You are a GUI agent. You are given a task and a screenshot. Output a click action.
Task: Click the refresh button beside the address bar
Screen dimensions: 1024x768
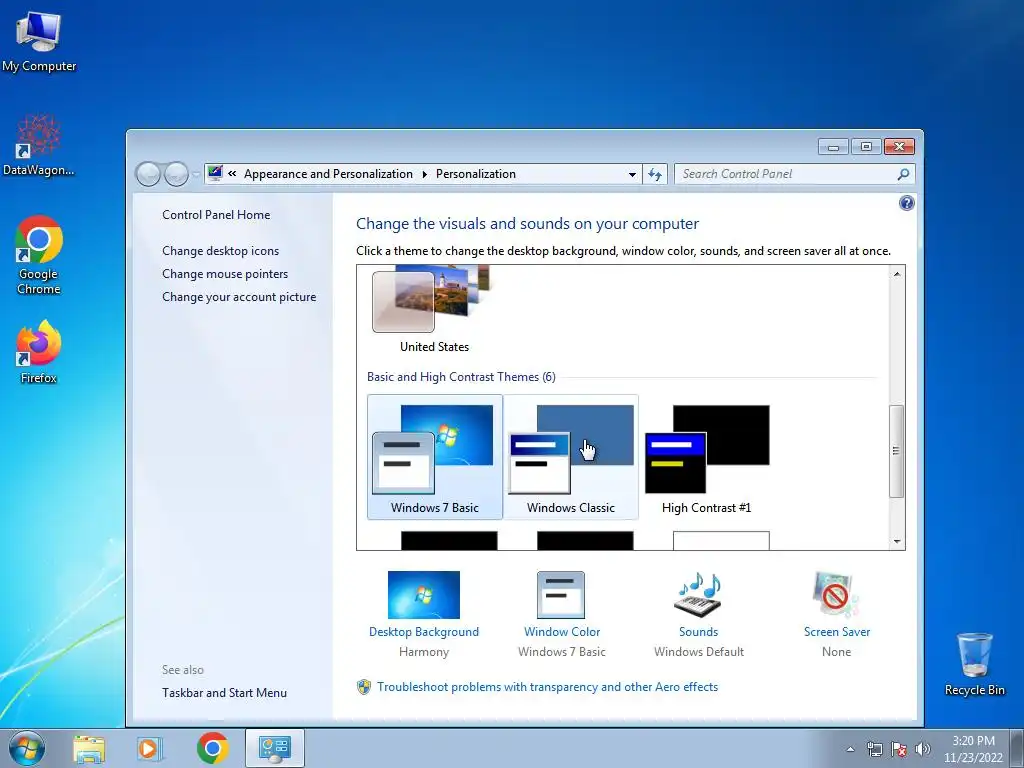655,174
